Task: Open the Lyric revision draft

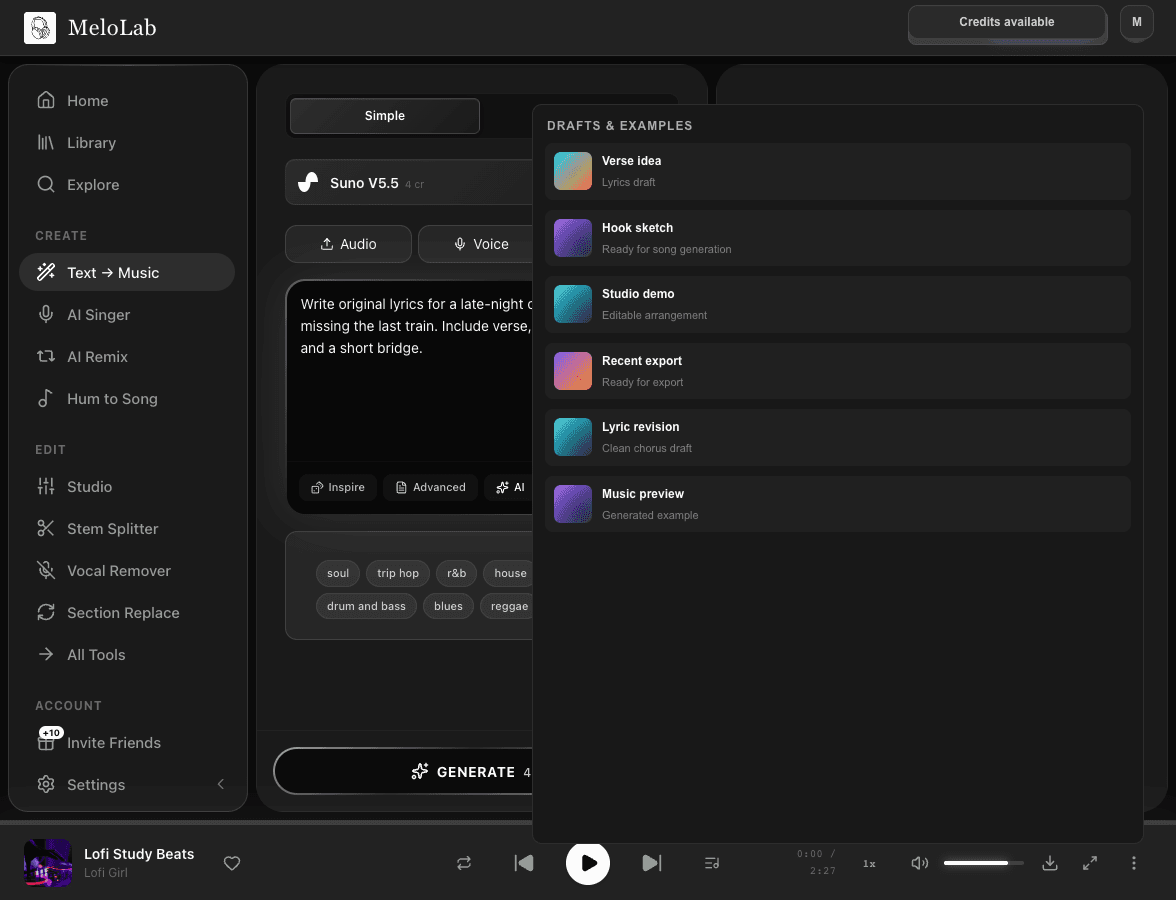Action: [838, 437]
